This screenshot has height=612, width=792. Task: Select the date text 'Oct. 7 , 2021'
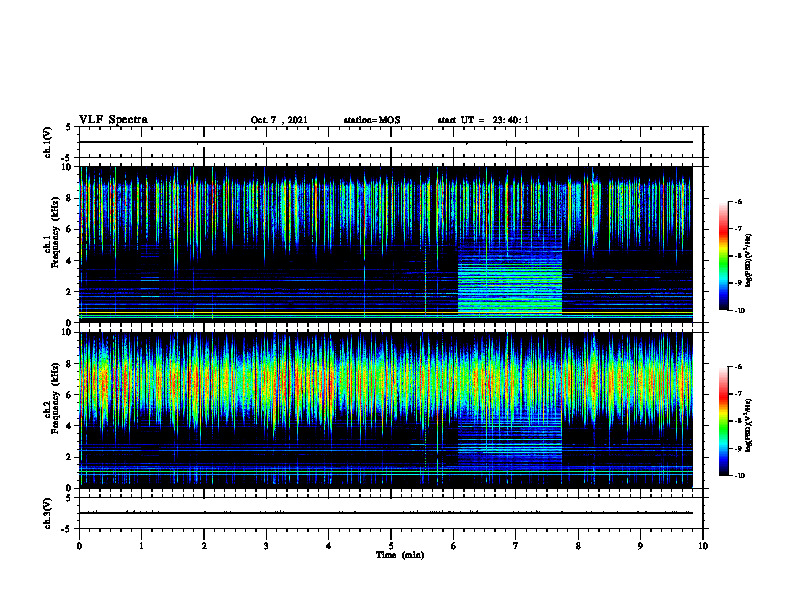tap(279, 120)
